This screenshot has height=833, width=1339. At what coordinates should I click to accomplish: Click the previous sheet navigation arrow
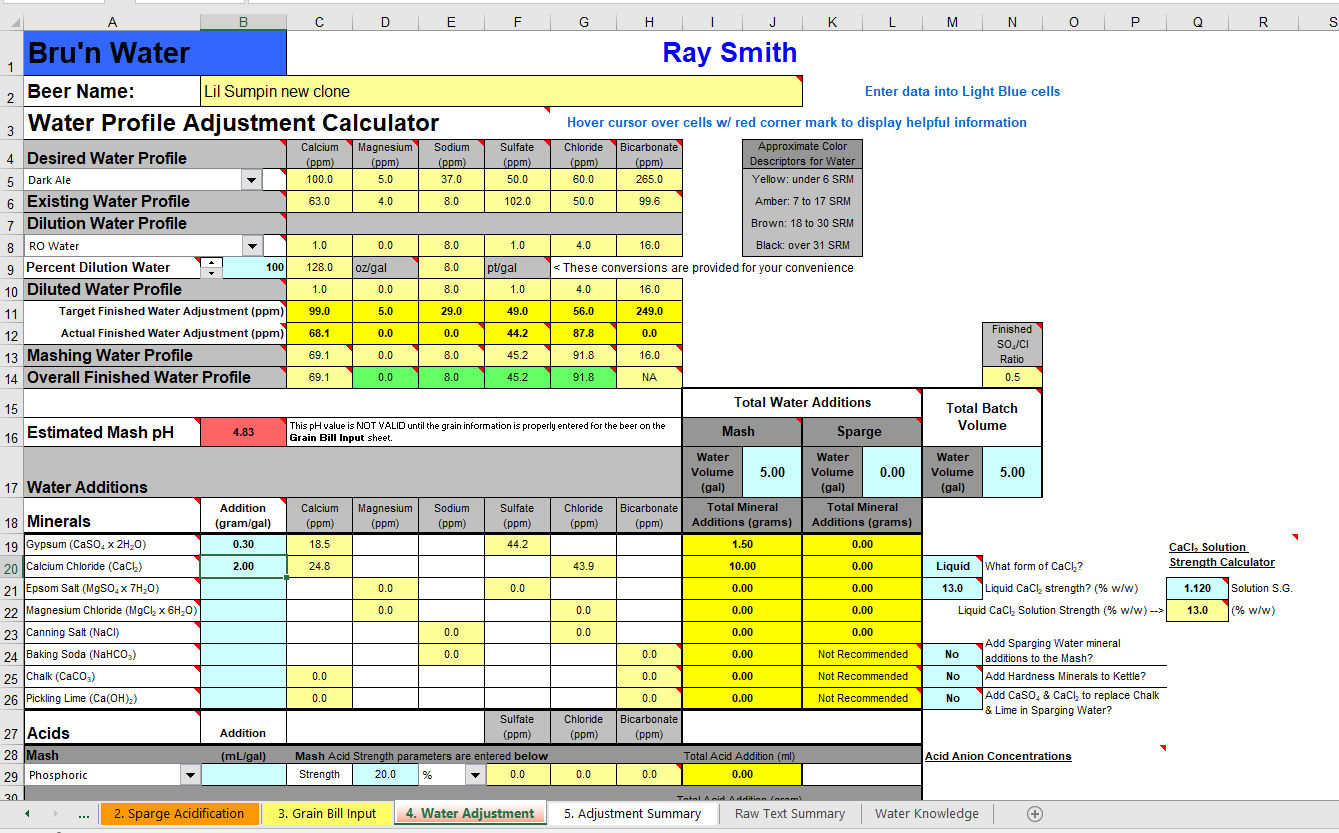[26, 814]
